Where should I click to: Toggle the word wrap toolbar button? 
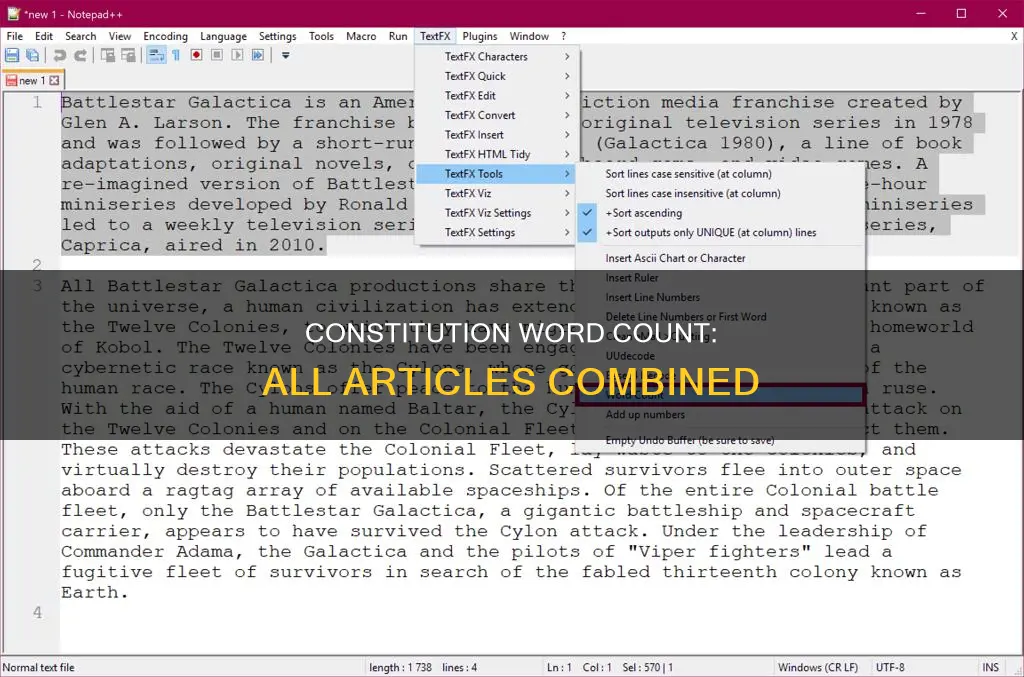pos(156,55)
